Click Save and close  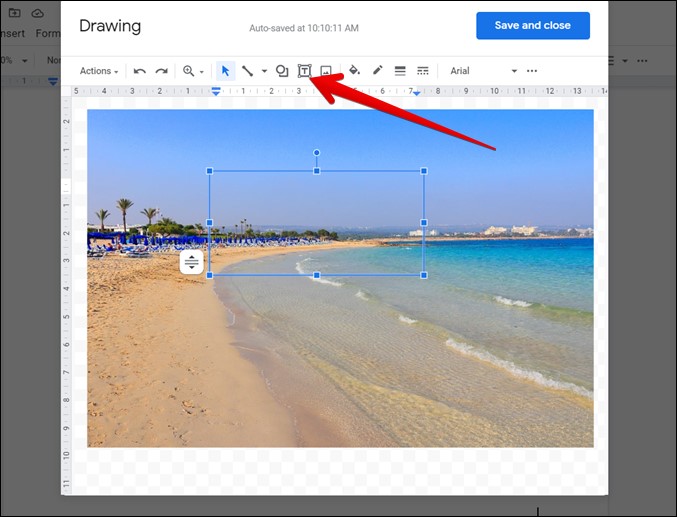[x=533, y=25]
